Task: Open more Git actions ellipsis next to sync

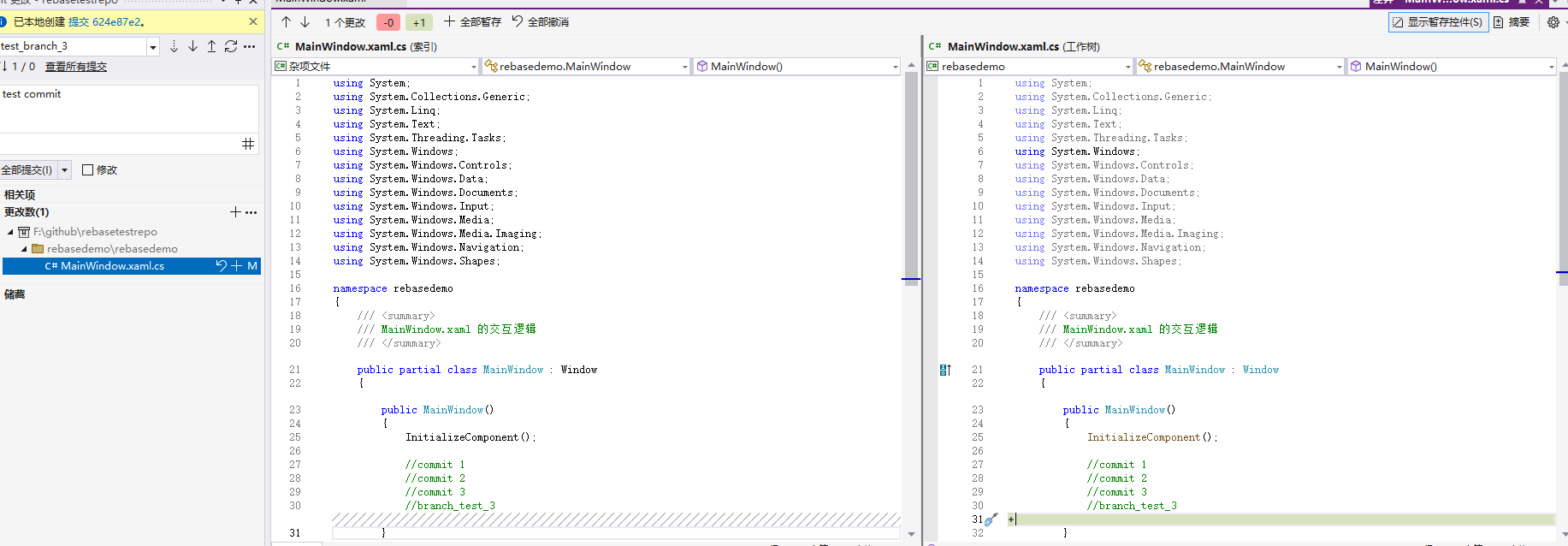Action: (250, 46)
